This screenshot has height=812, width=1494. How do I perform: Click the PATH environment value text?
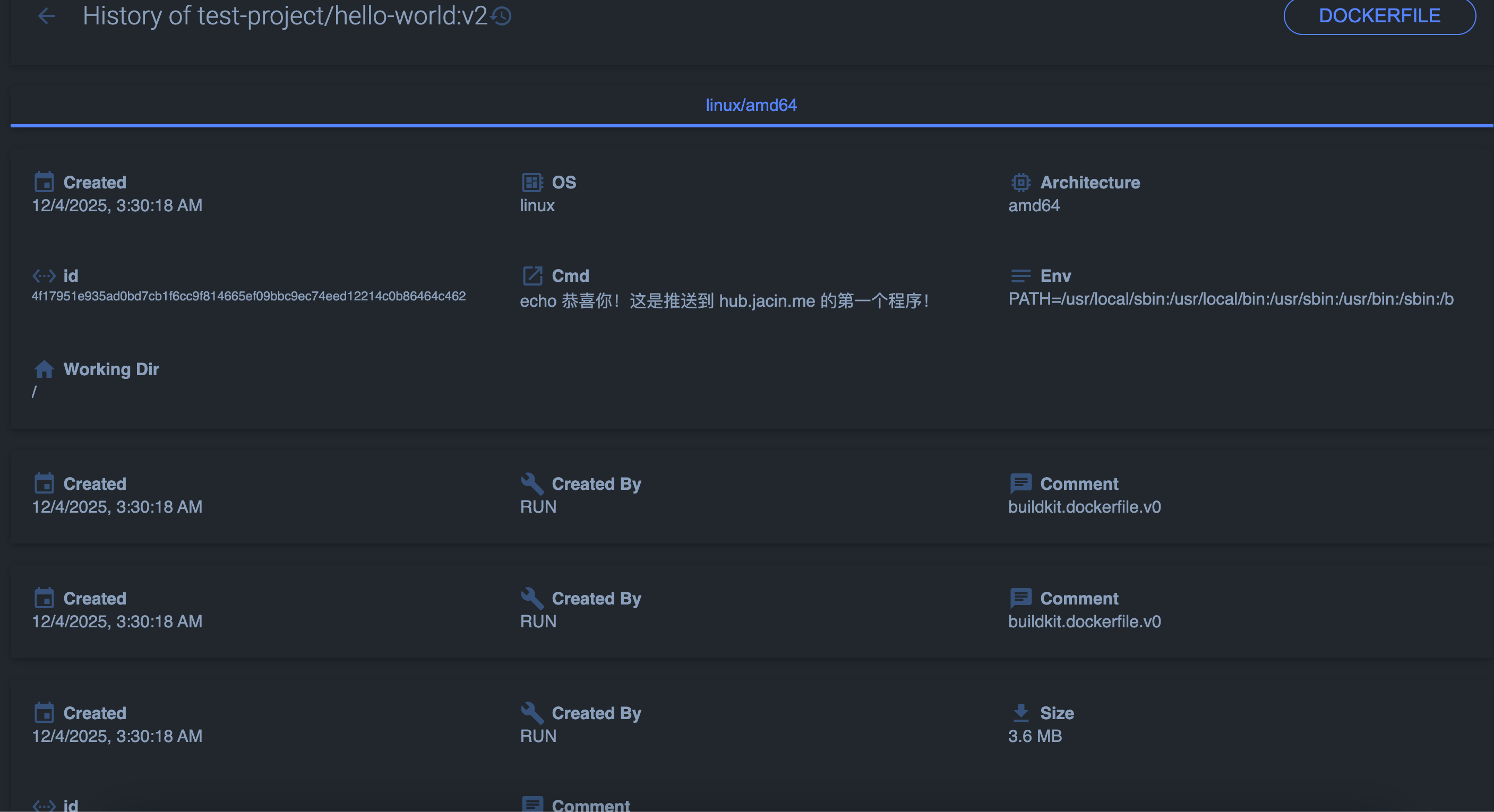(1230, 298)
